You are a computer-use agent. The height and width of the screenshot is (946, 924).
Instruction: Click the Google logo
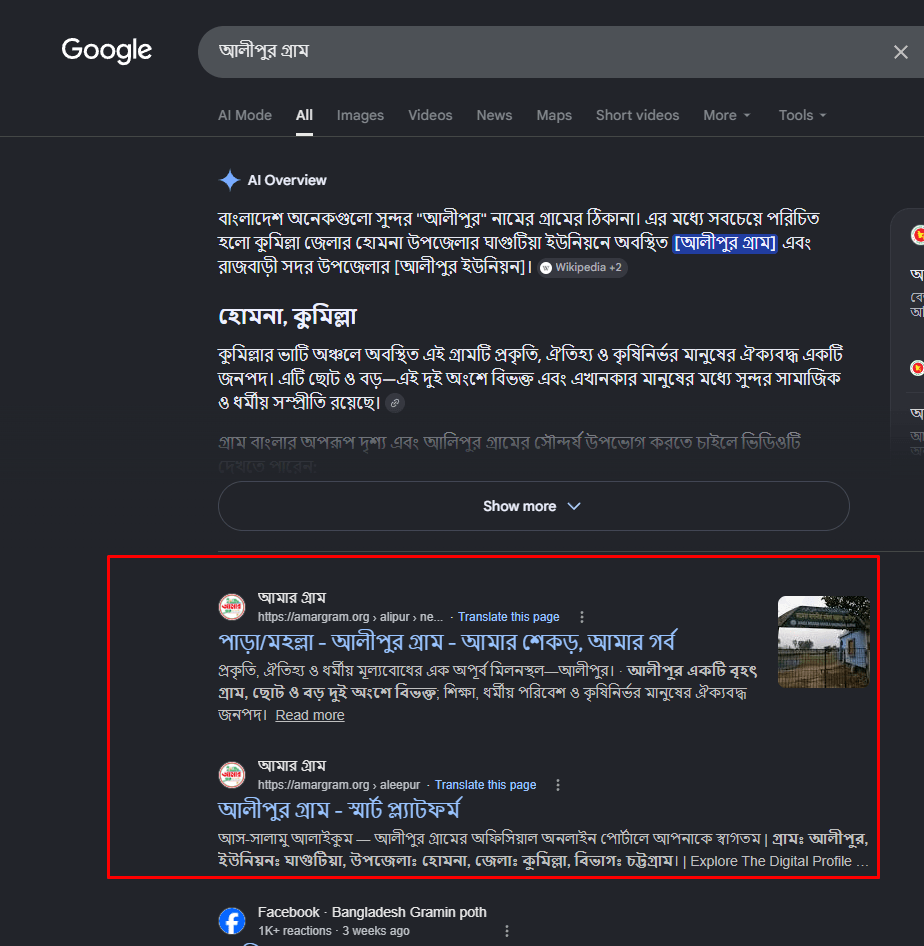point(107,50)
